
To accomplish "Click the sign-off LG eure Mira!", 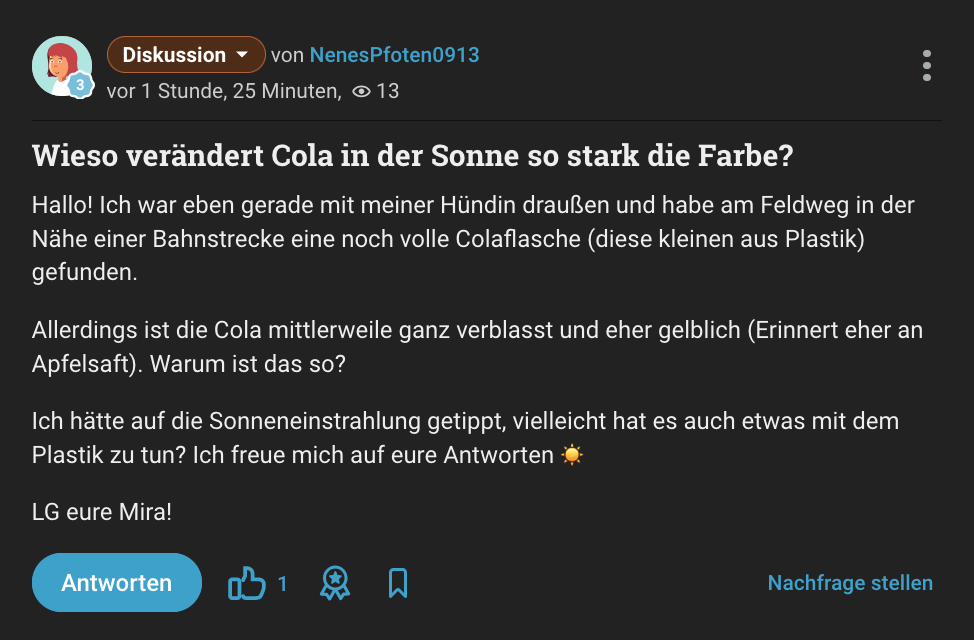I will [x=102, y=512].
